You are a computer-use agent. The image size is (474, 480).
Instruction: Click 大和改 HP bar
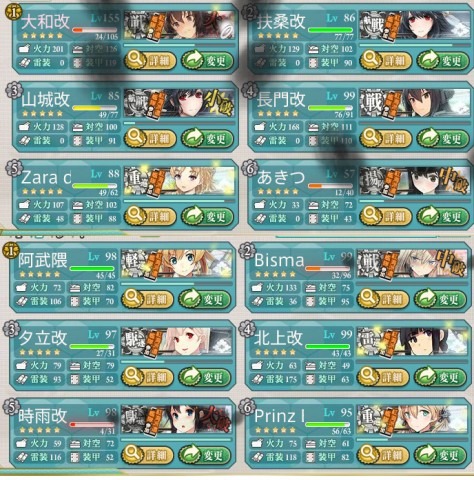click(x=95, y=30)
